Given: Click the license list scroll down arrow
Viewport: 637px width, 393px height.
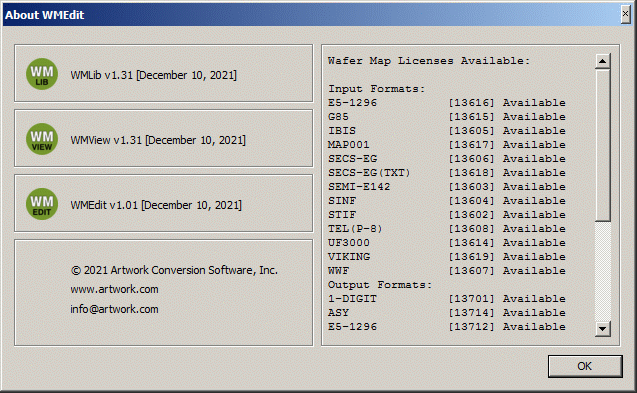Looking at the screenshot, I should pos(602,328).
